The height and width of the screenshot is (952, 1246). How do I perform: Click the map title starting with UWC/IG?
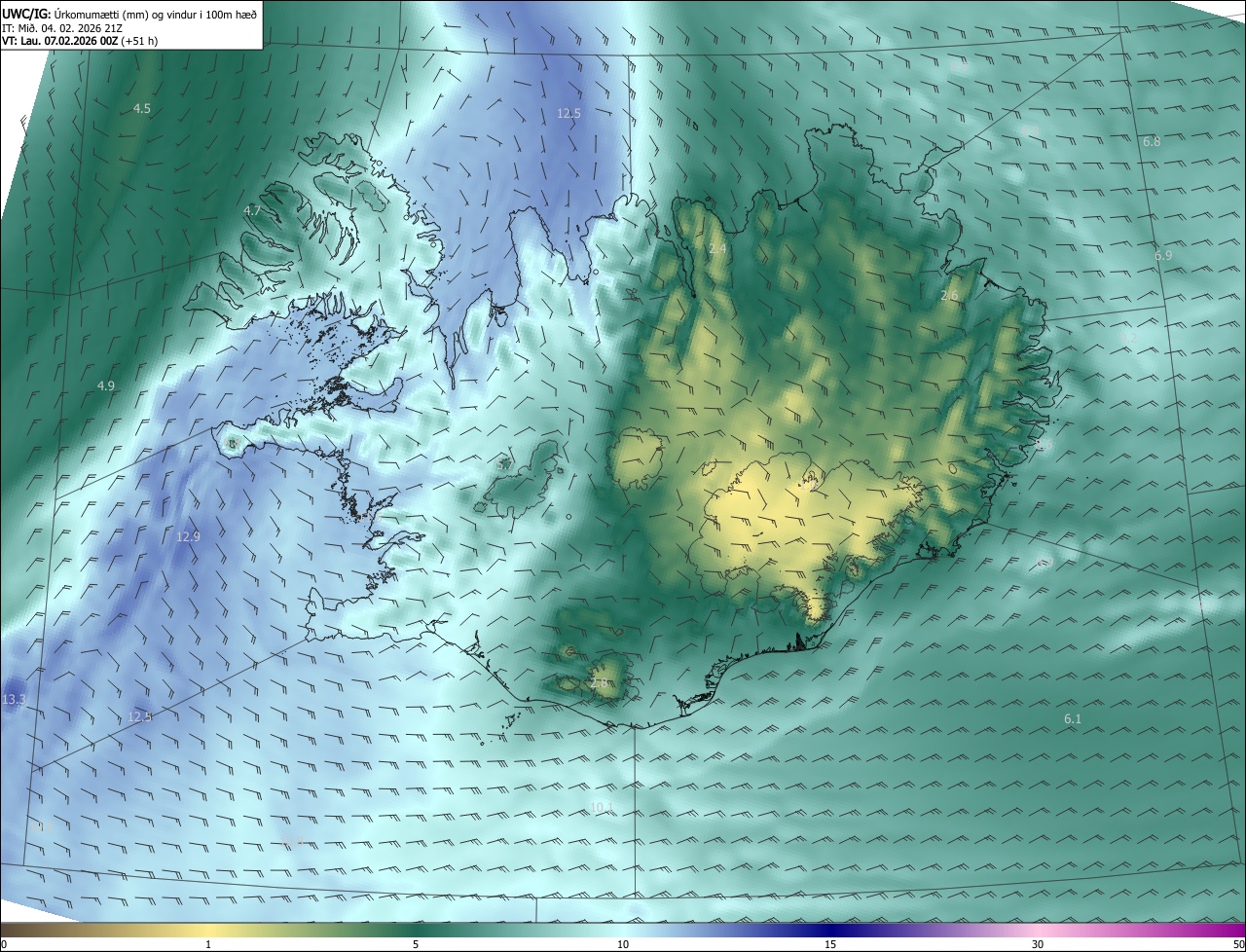(x=129, y=13)
